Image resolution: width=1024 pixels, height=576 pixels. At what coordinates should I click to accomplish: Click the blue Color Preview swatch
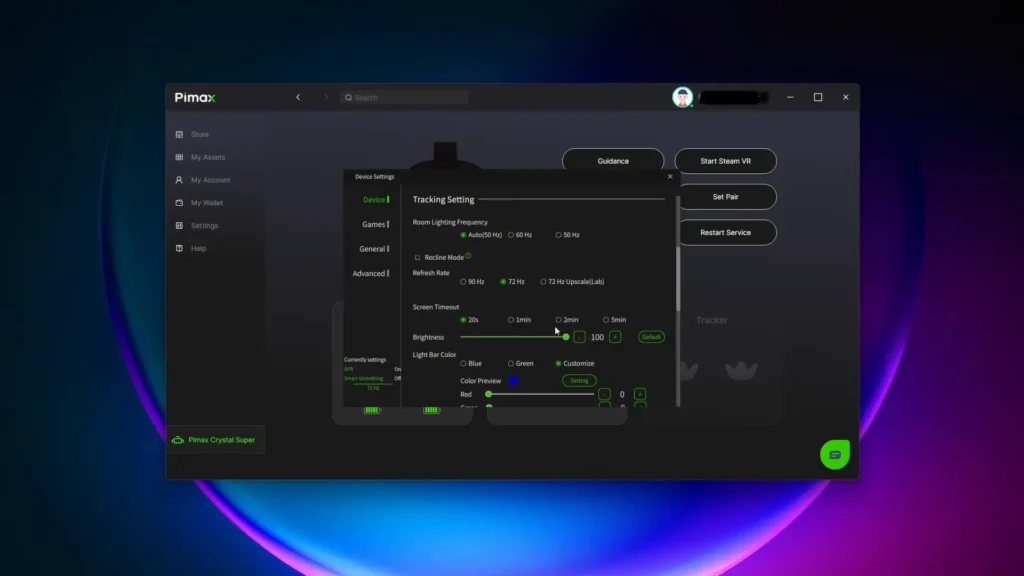click(x=513, y=381)
